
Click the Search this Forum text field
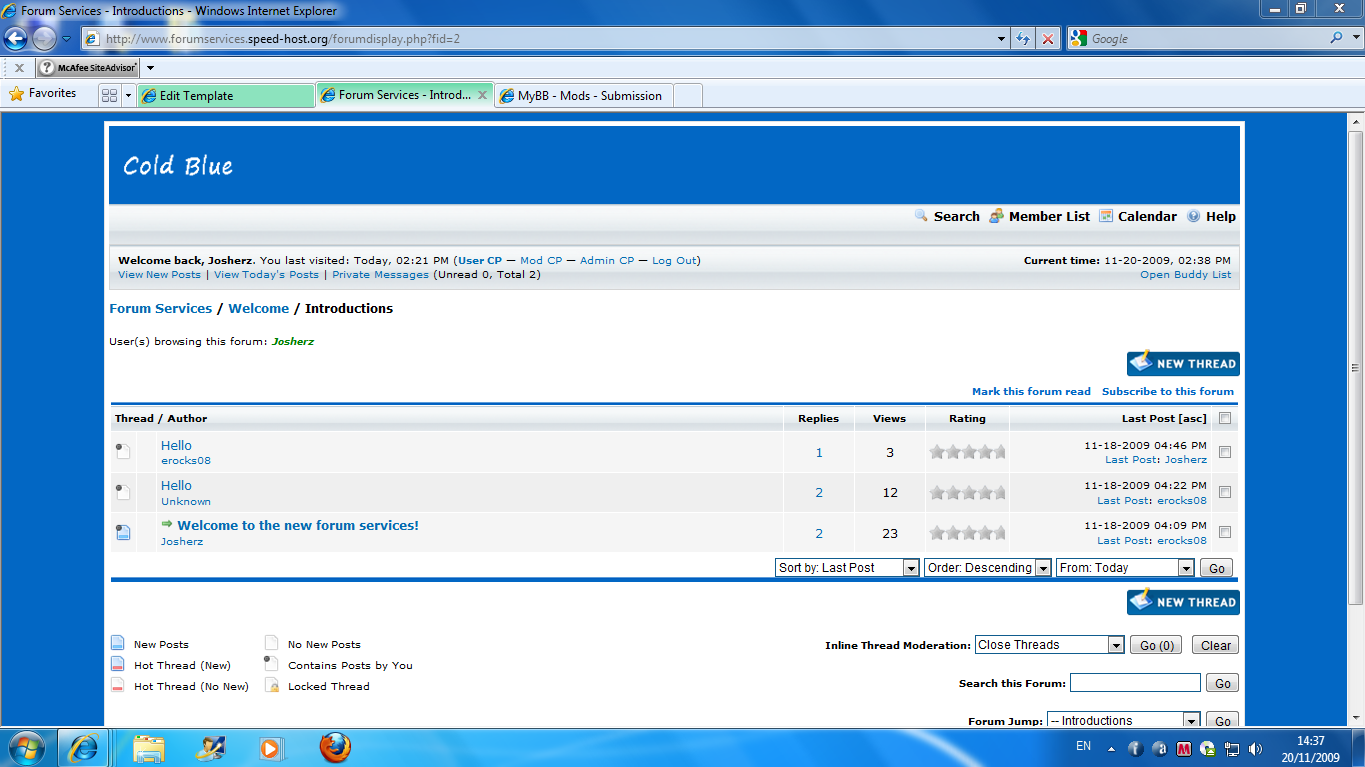tap(1135, 683)
